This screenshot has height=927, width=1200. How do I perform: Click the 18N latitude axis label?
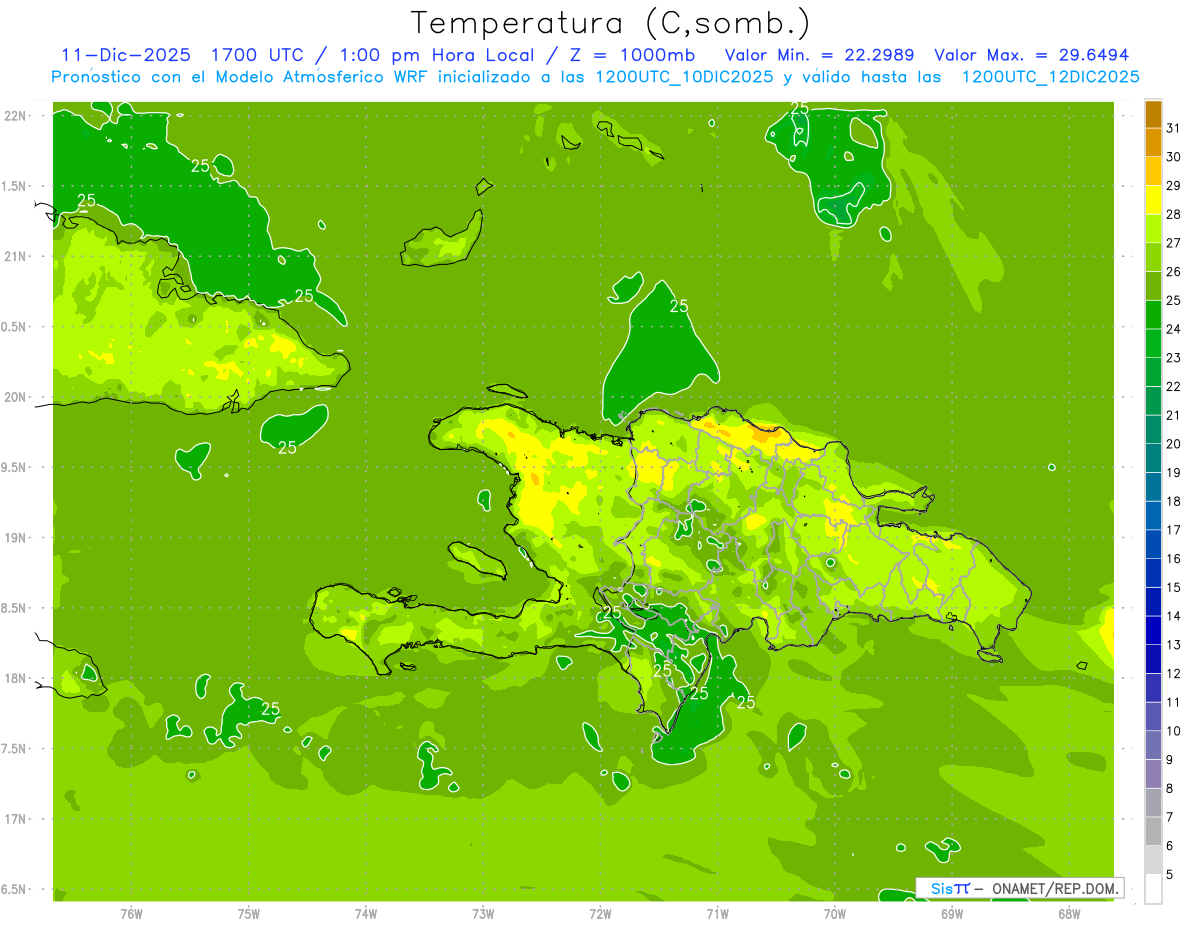point(15,679)
